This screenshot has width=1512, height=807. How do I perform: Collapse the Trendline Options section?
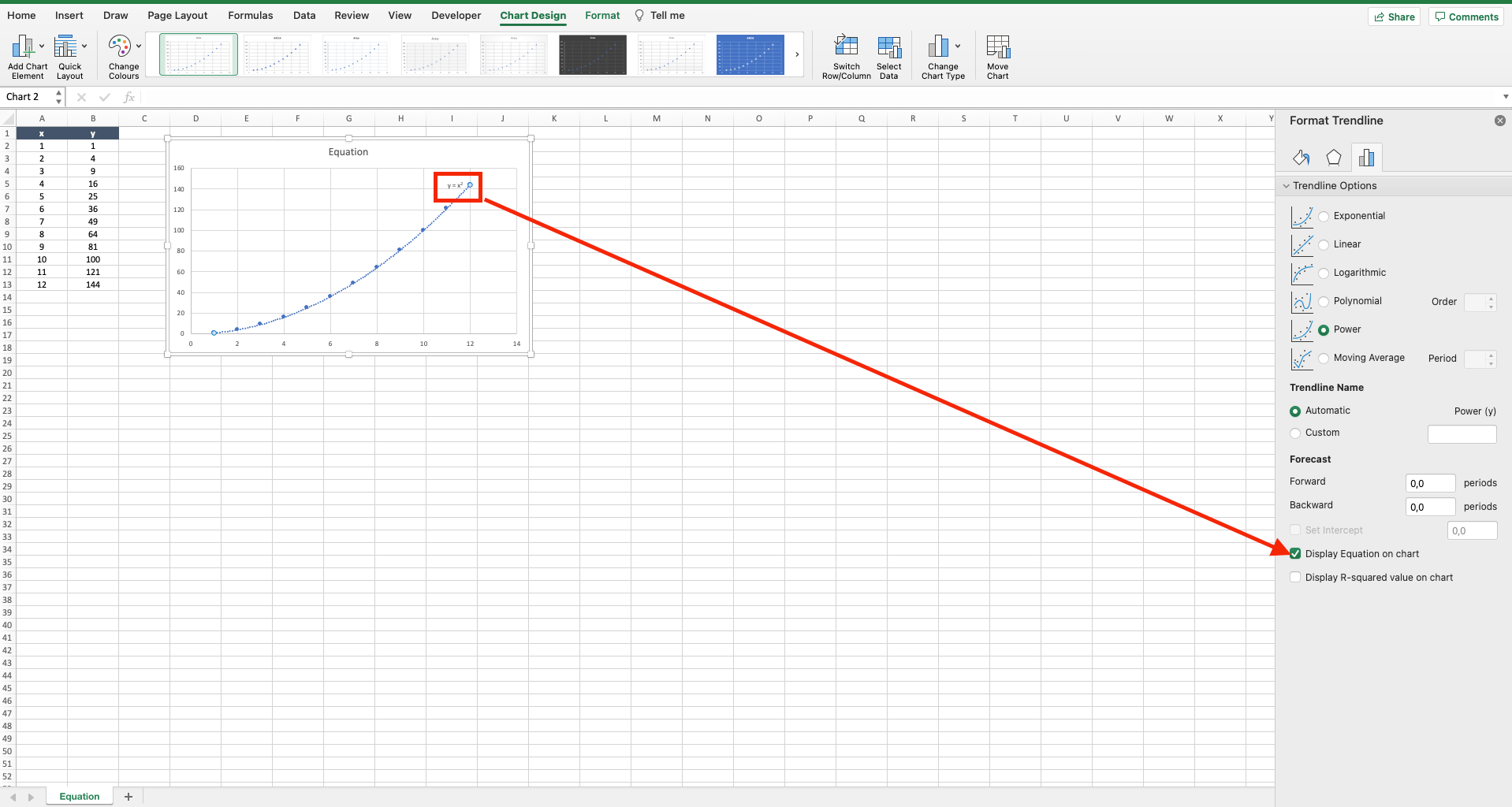point(1287,185)
